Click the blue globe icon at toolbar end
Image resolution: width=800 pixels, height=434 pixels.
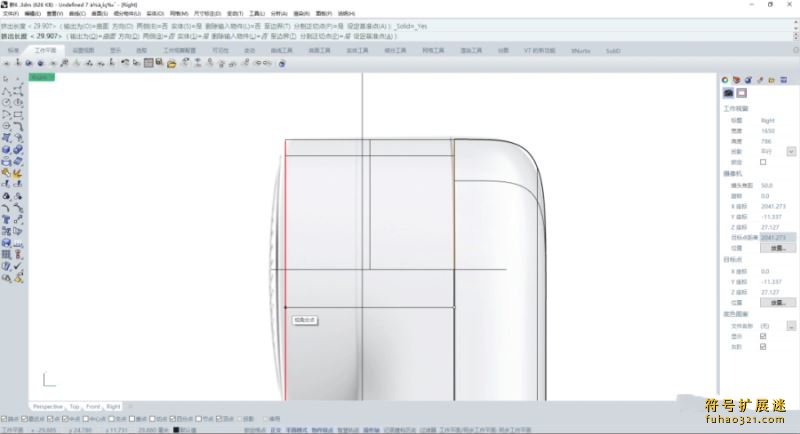click(282, 63)
